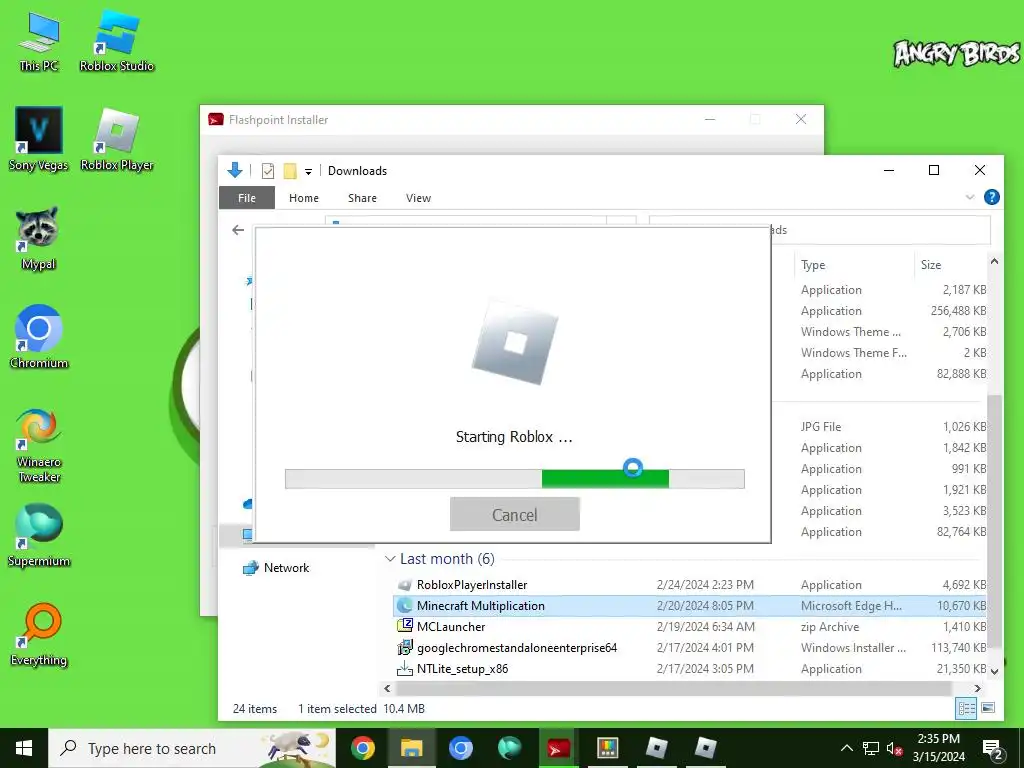This screenshot has width=1024, height=768.
Task: Open Customize Quick Access Toolbar dropdown
Action: [308, 172]
